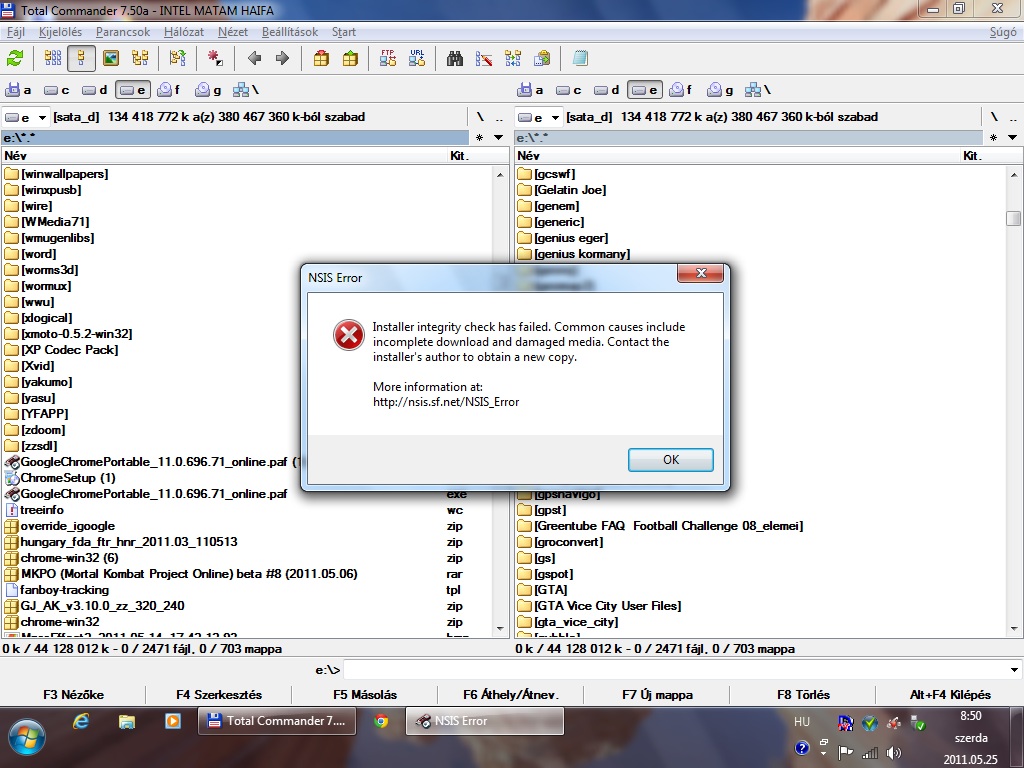Viewport: 1024px width, 768px height.
Task: Go back with the left arrow icon
Action: coord(255,59)
